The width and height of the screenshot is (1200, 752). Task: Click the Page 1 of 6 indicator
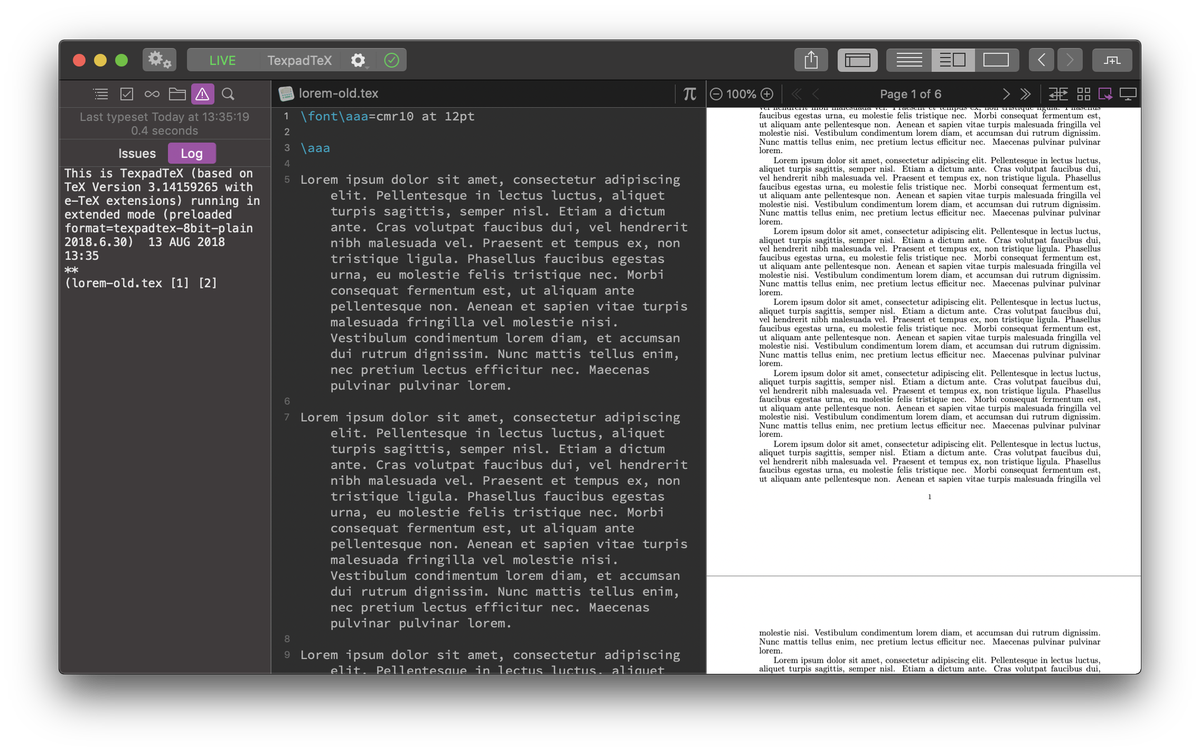point(911,94)
